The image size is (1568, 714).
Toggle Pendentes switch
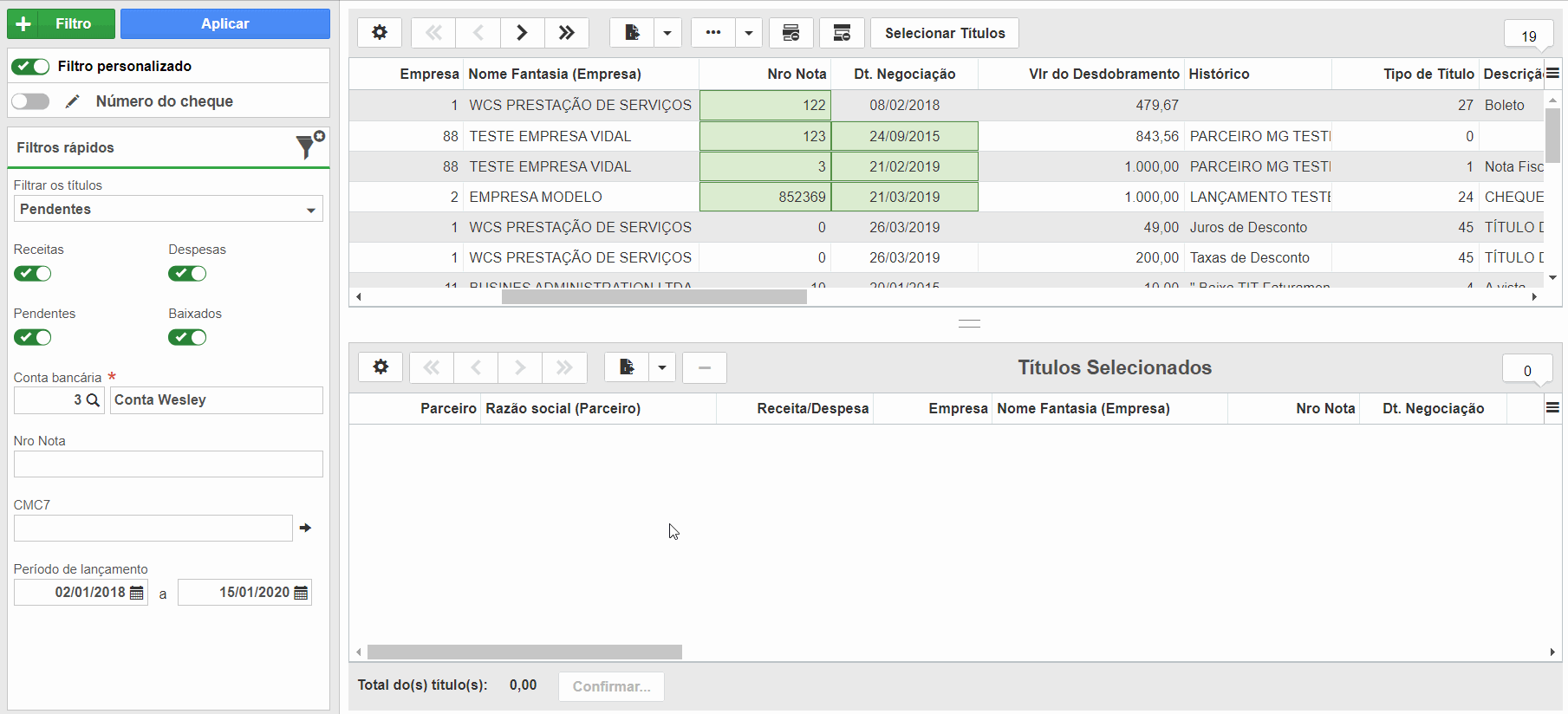33,338
